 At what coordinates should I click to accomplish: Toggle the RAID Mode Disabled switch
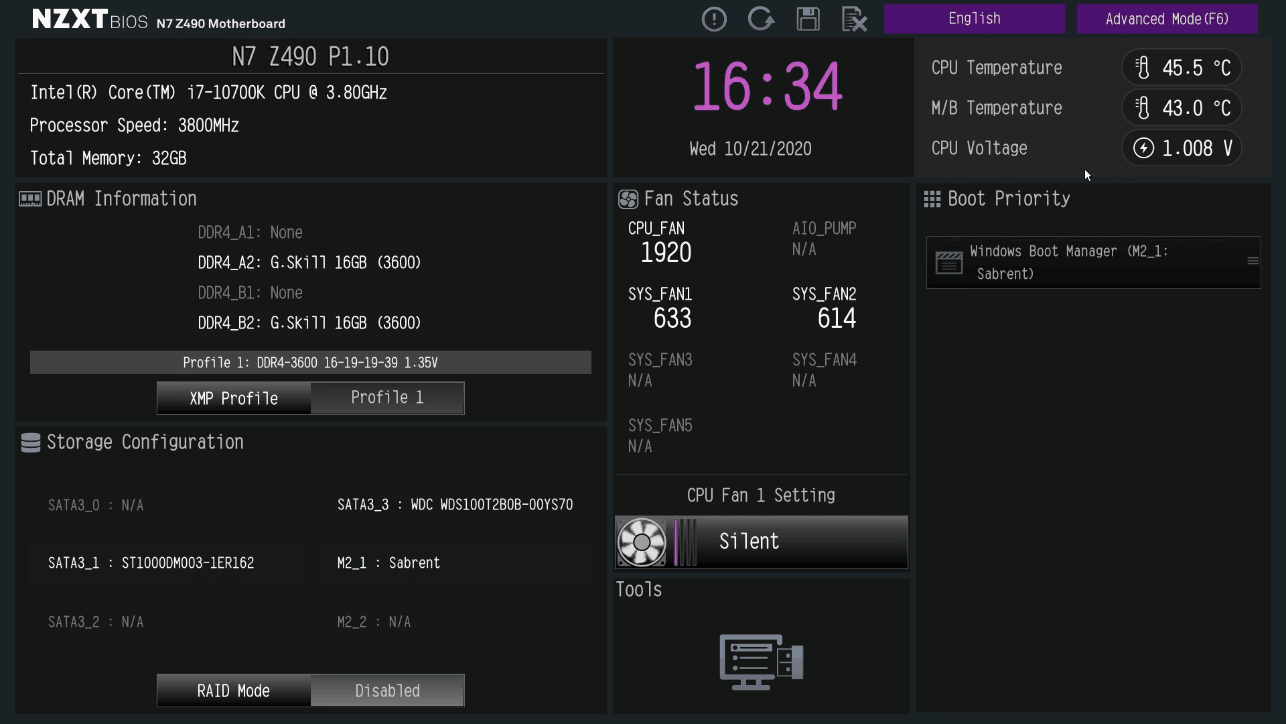[x=387, y=691]
